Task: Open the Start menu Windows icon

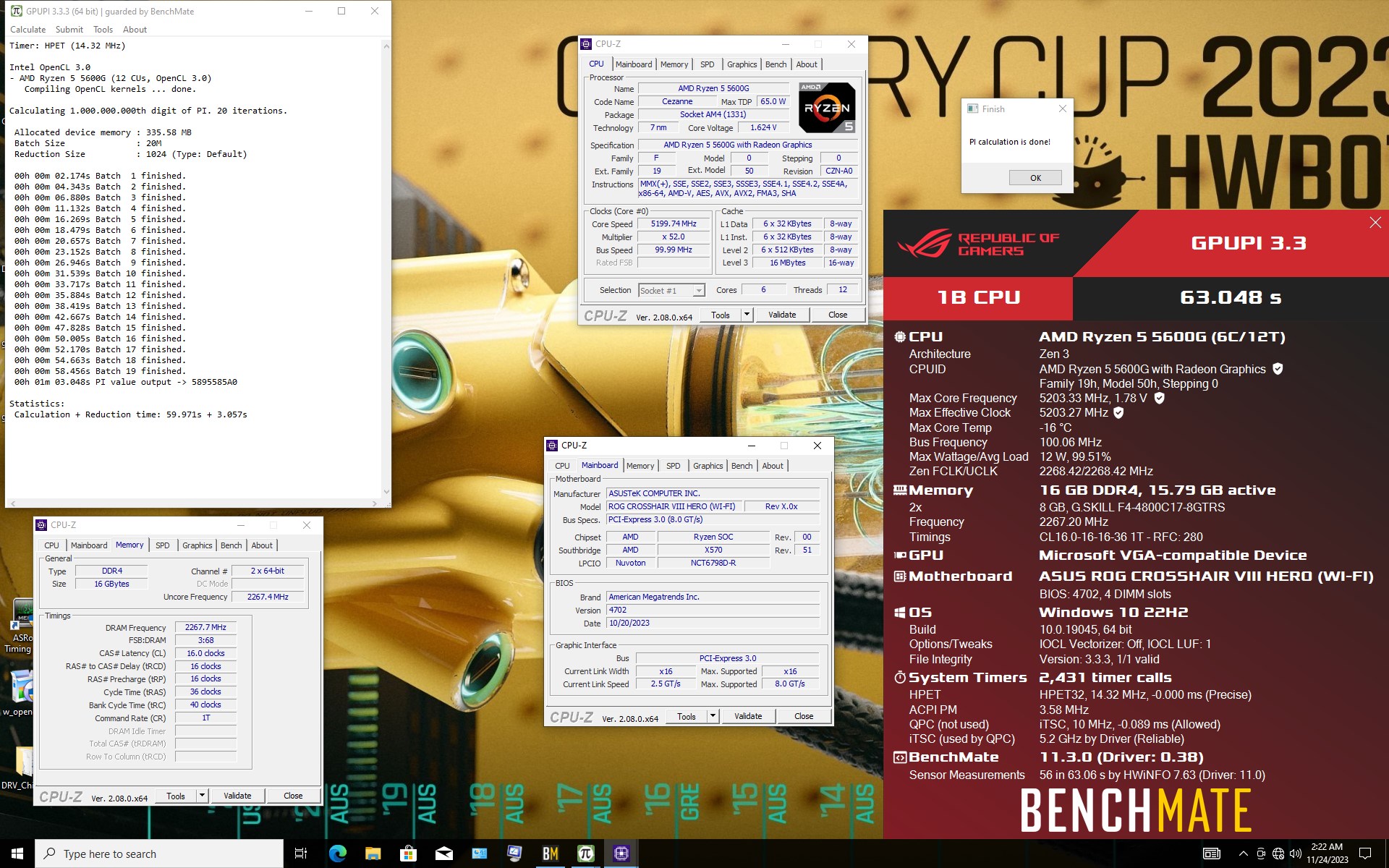Action: (x=17, y=854)
